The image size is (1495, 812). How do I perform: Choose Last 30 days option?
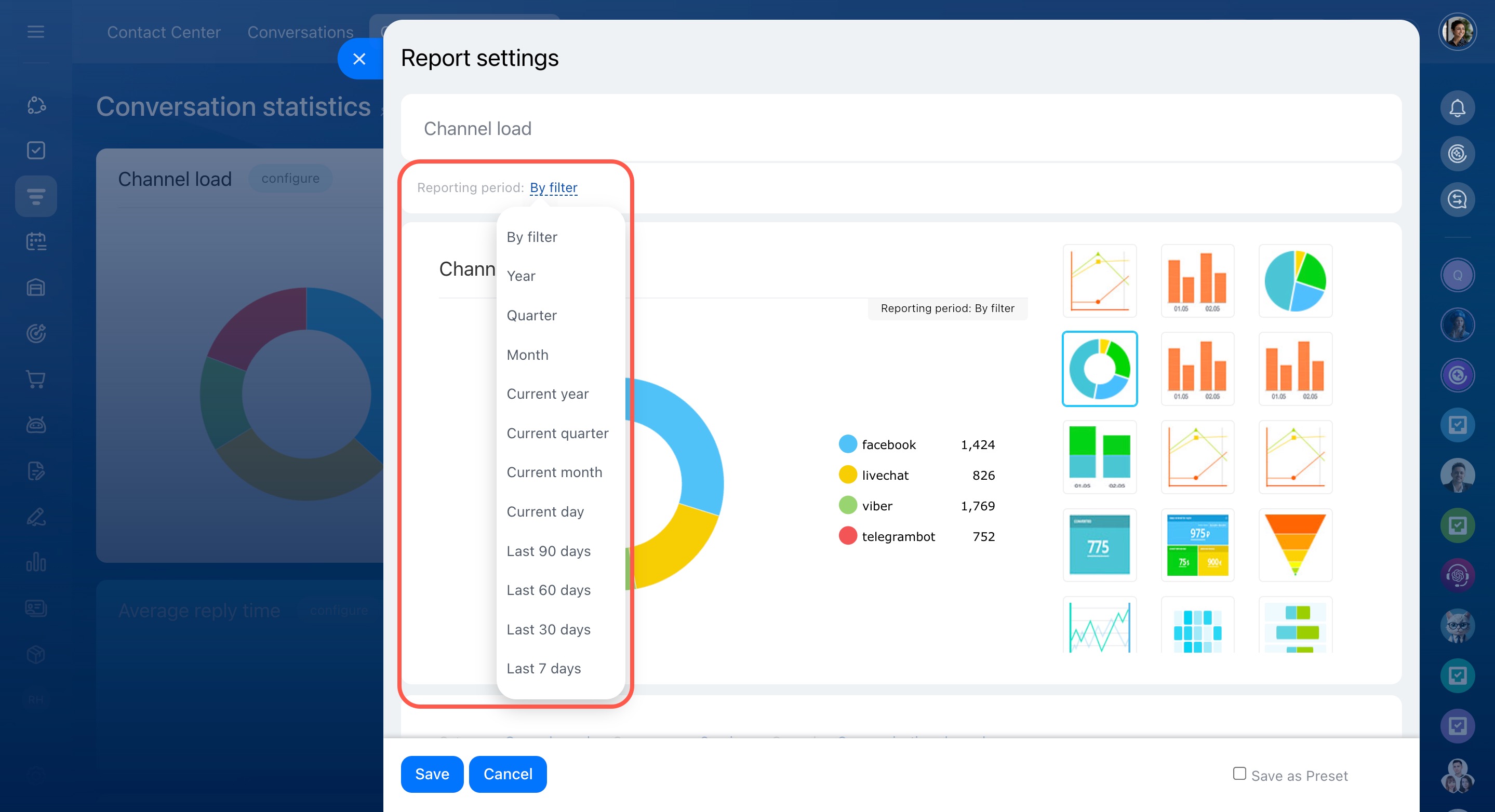point(548,629)
